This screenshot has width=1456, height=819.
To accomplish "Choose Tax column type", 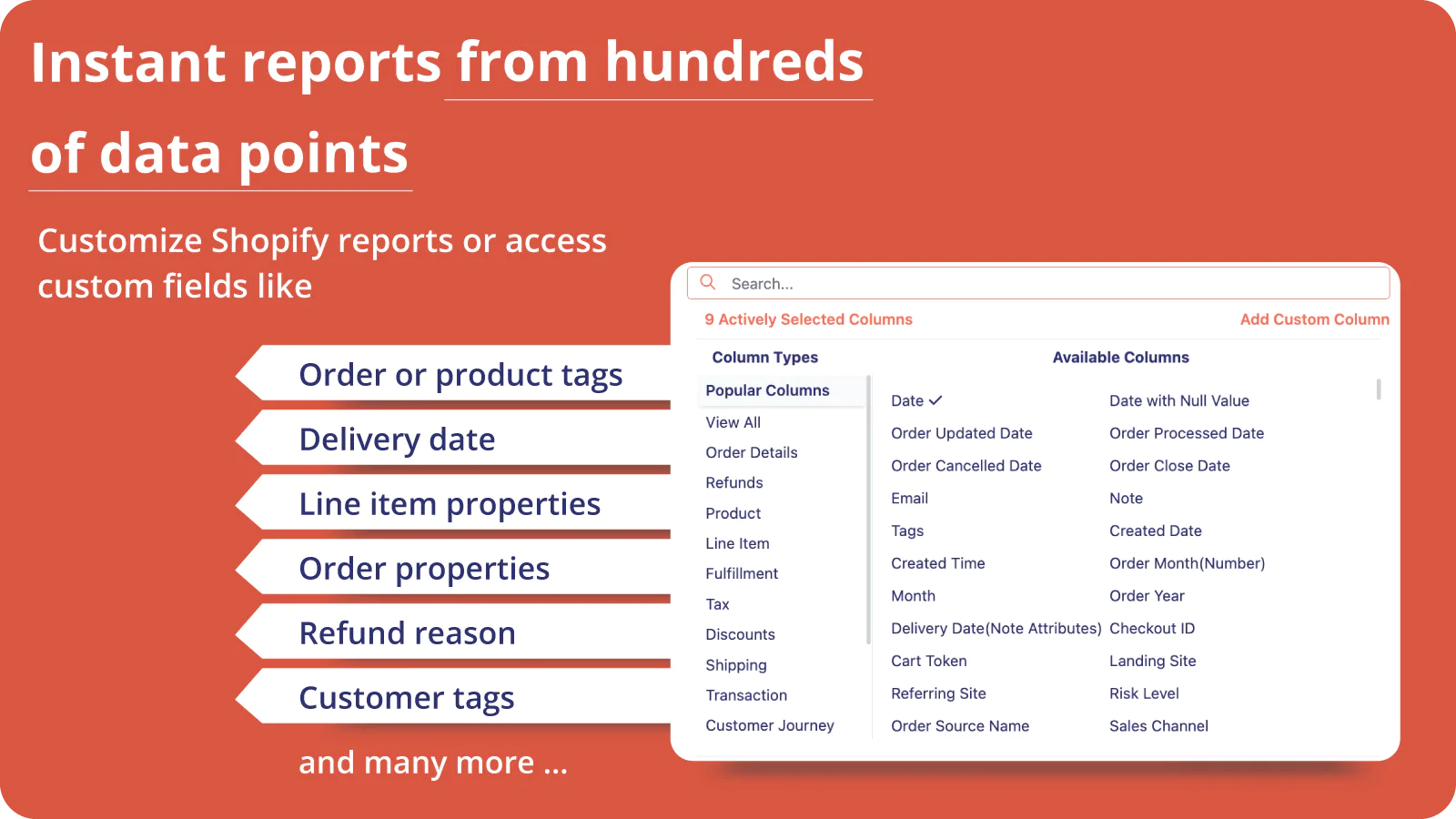I will (x=717, y=604).
